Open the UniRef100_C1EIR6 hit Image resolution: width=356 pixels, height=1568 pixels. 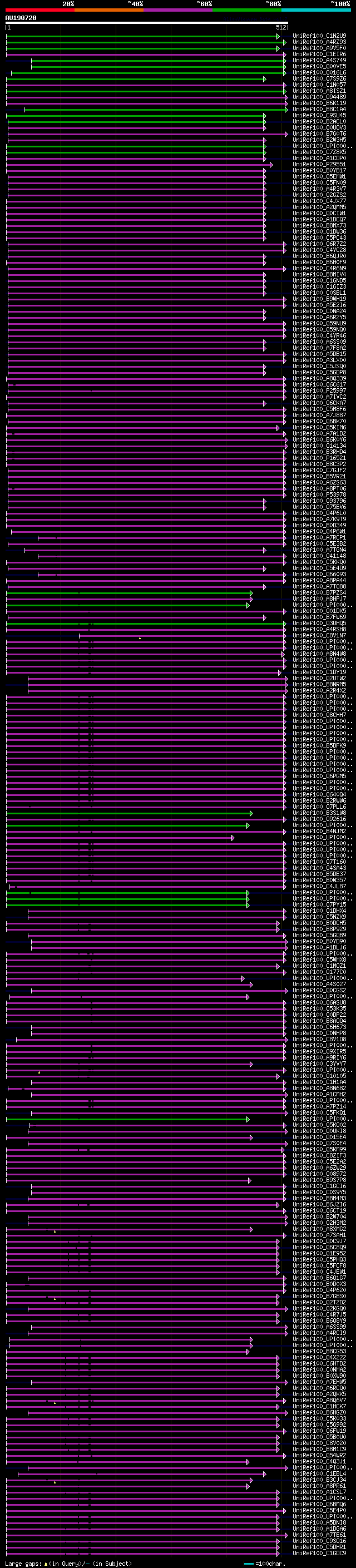pyautogui.click(x=319, y=54)
